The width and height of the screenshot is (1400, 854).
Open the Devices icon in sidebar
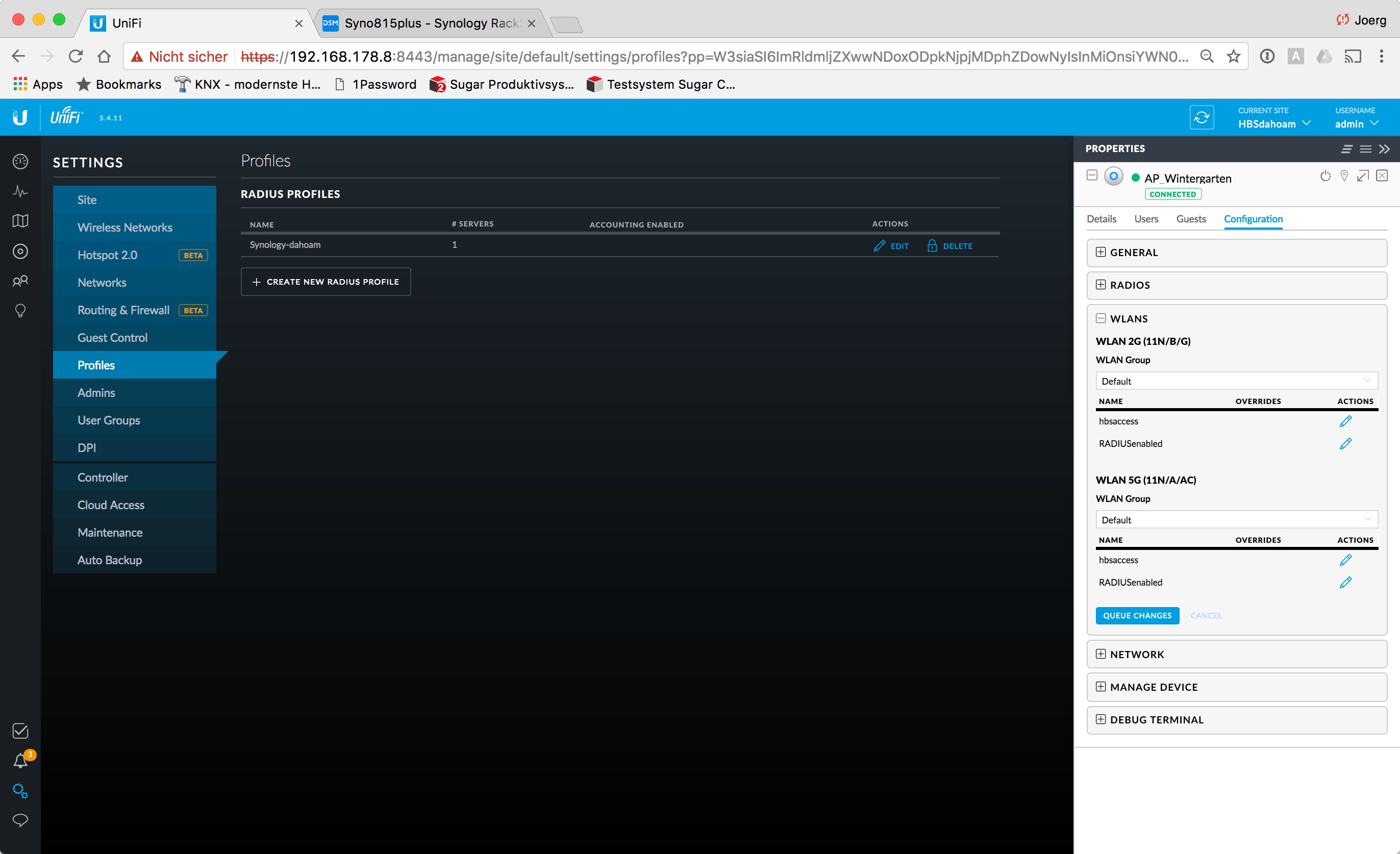pyautogui.click(x=20, y=251)
